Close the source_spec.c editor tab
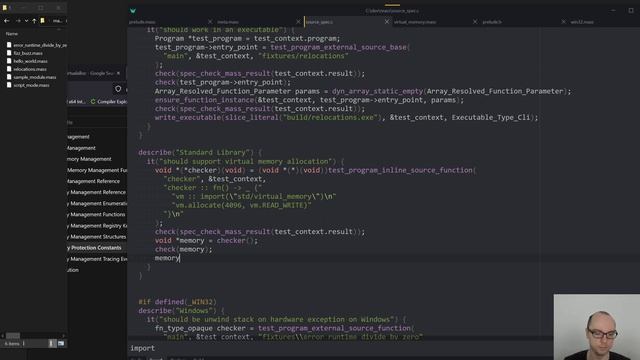 click(387, 22)
